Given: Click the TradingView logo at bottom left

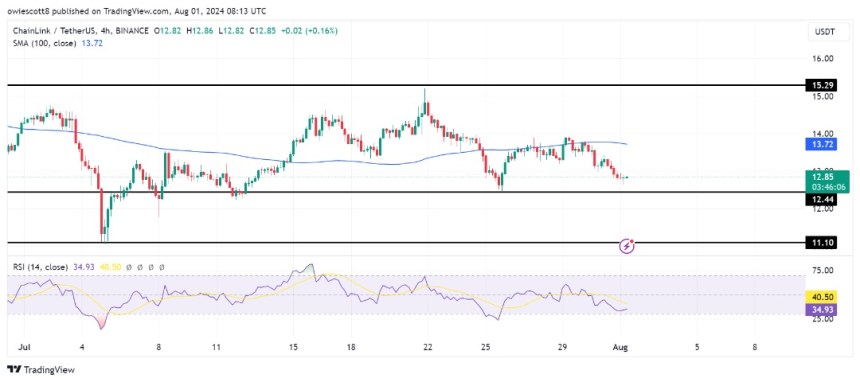Looking at the screenshot, I should (x=41, y=369).
